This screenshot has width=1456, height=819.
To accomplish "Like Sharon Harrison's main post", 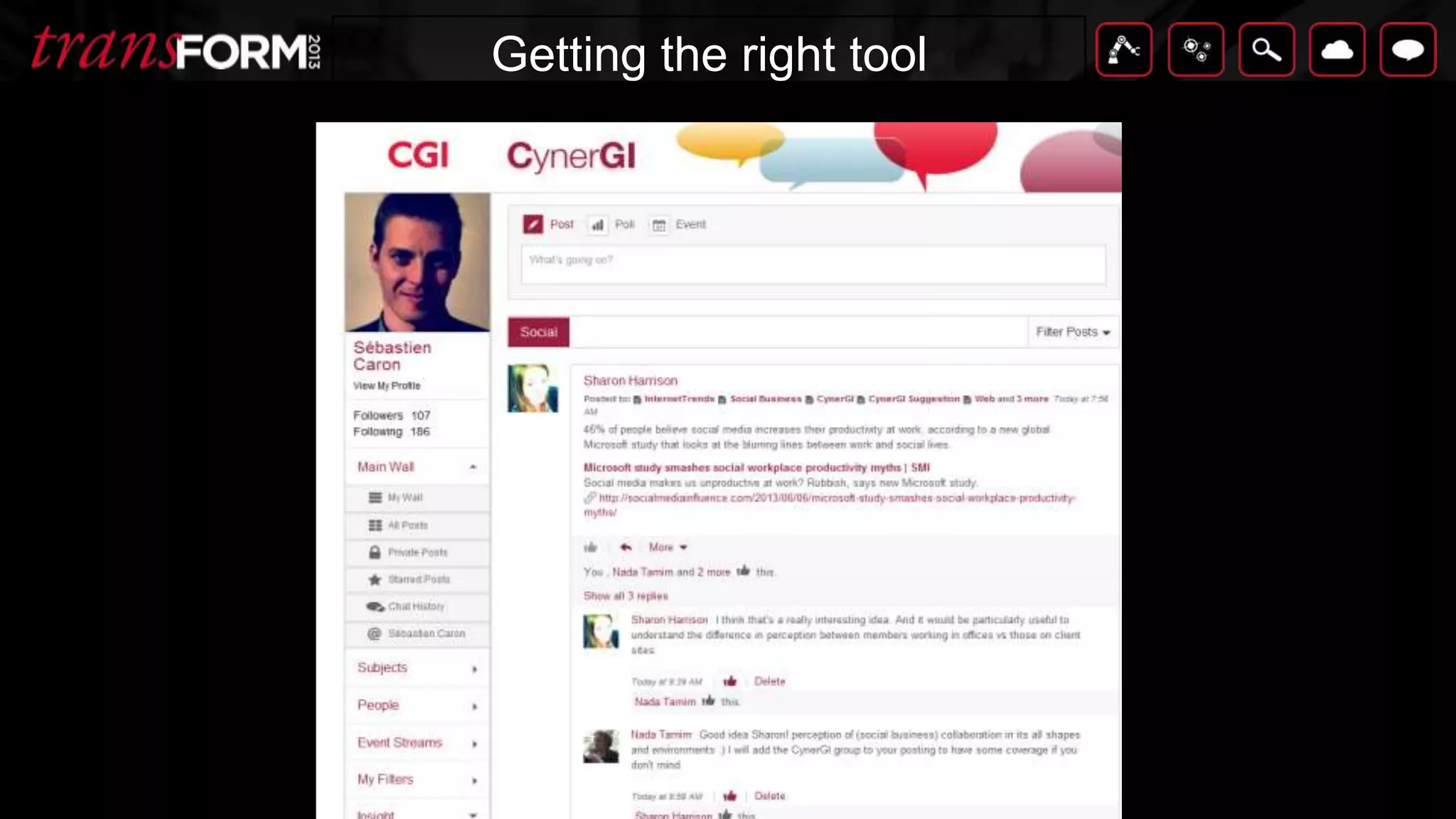I will 590,547.
